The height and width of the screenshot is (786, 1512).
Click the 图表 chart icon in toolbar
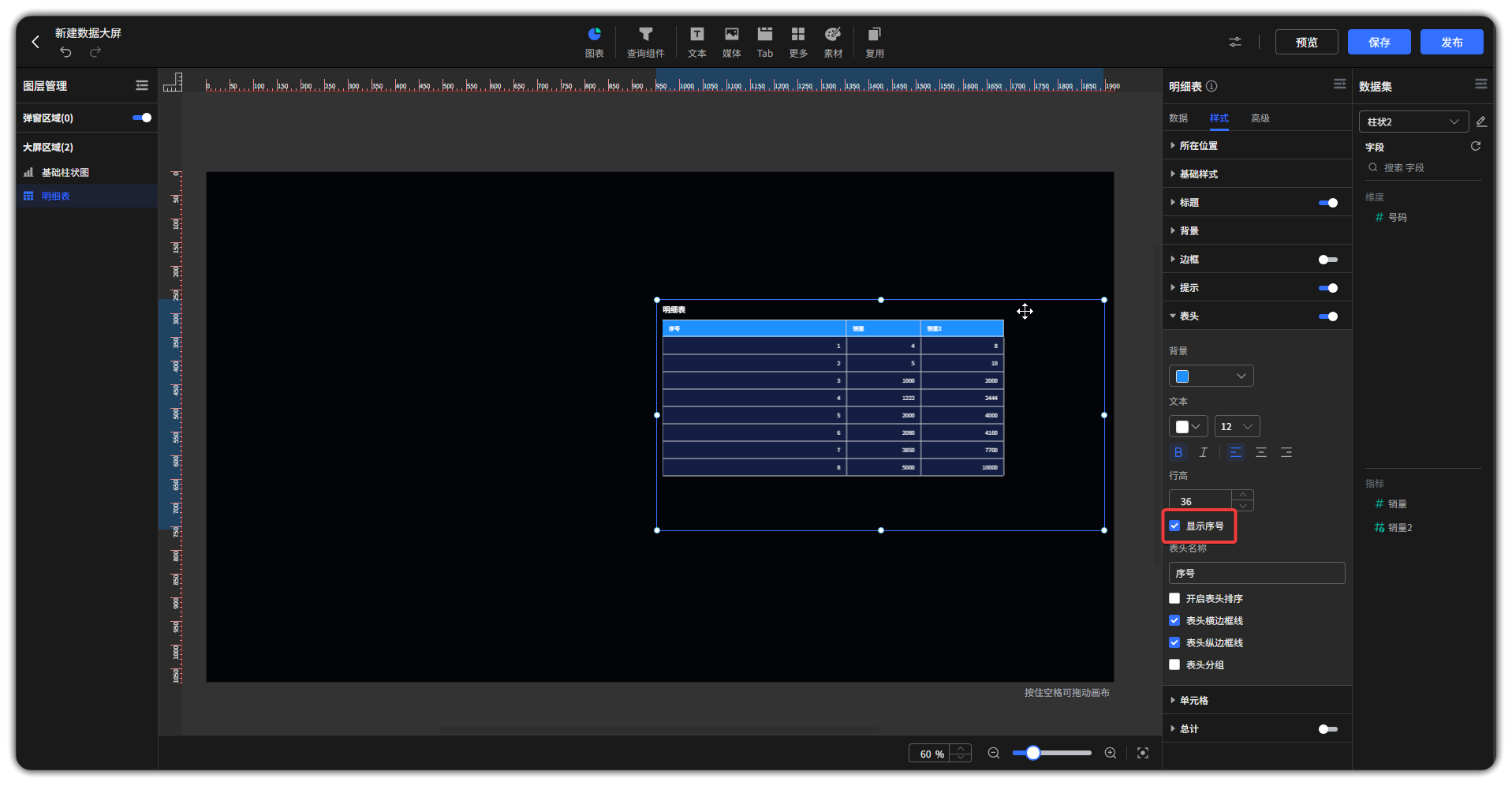pyautogui.click(x=594, y=35)
